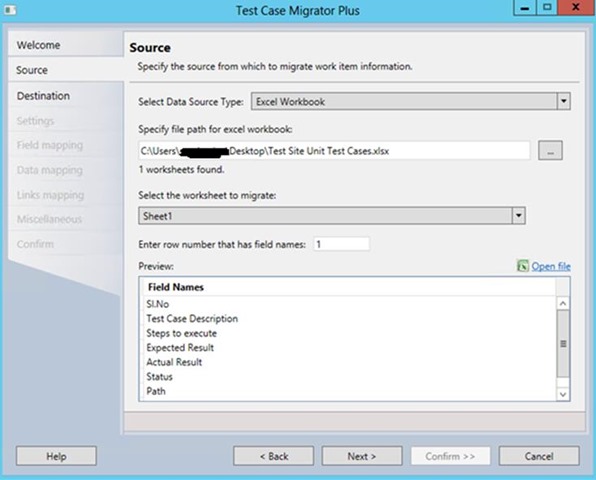Open the Open file link
The image size is (596, 480).
(551, 266)
